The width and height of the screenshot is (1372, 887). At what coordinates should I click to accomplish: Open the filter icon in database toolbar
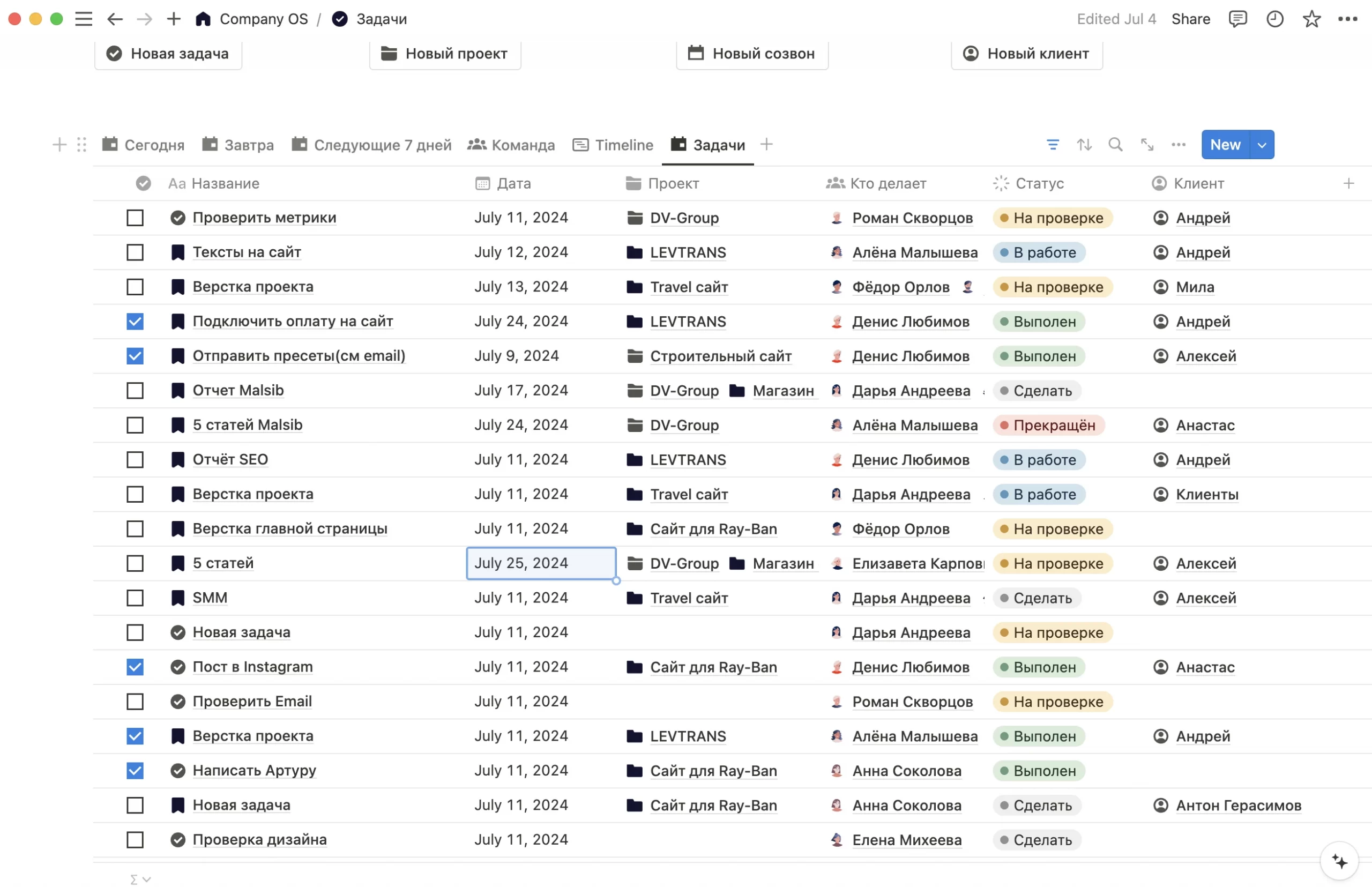[x=1053, y=145]
